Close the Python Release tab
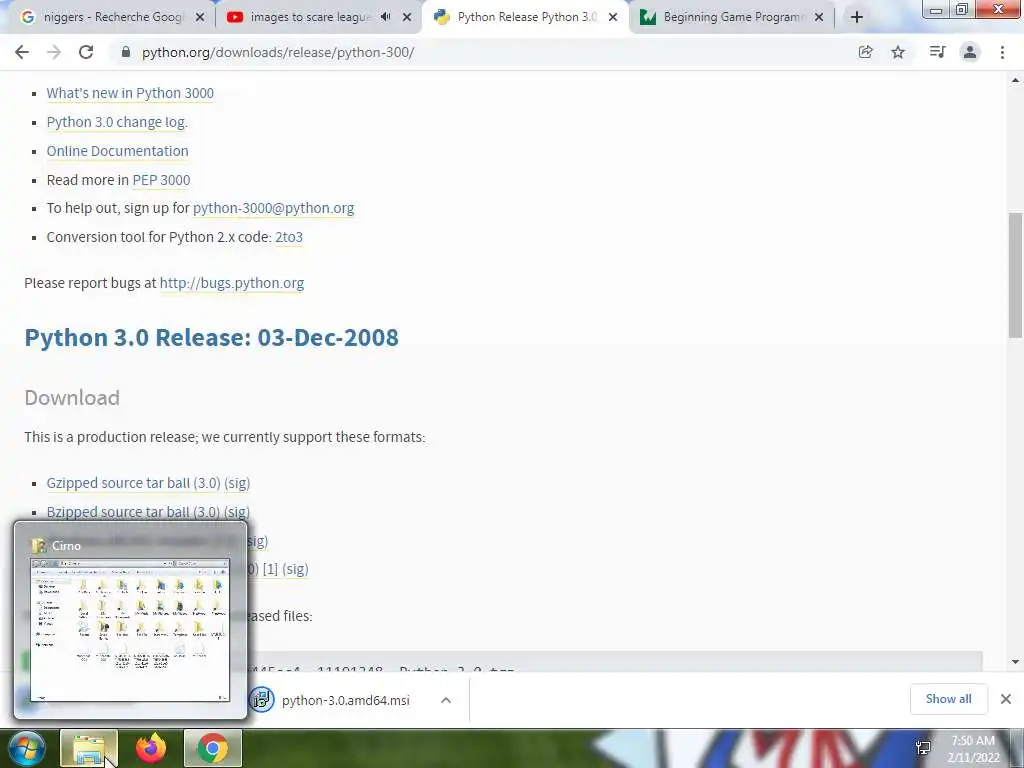Screen dimensions: 1024x768 (x=613, y=17)
